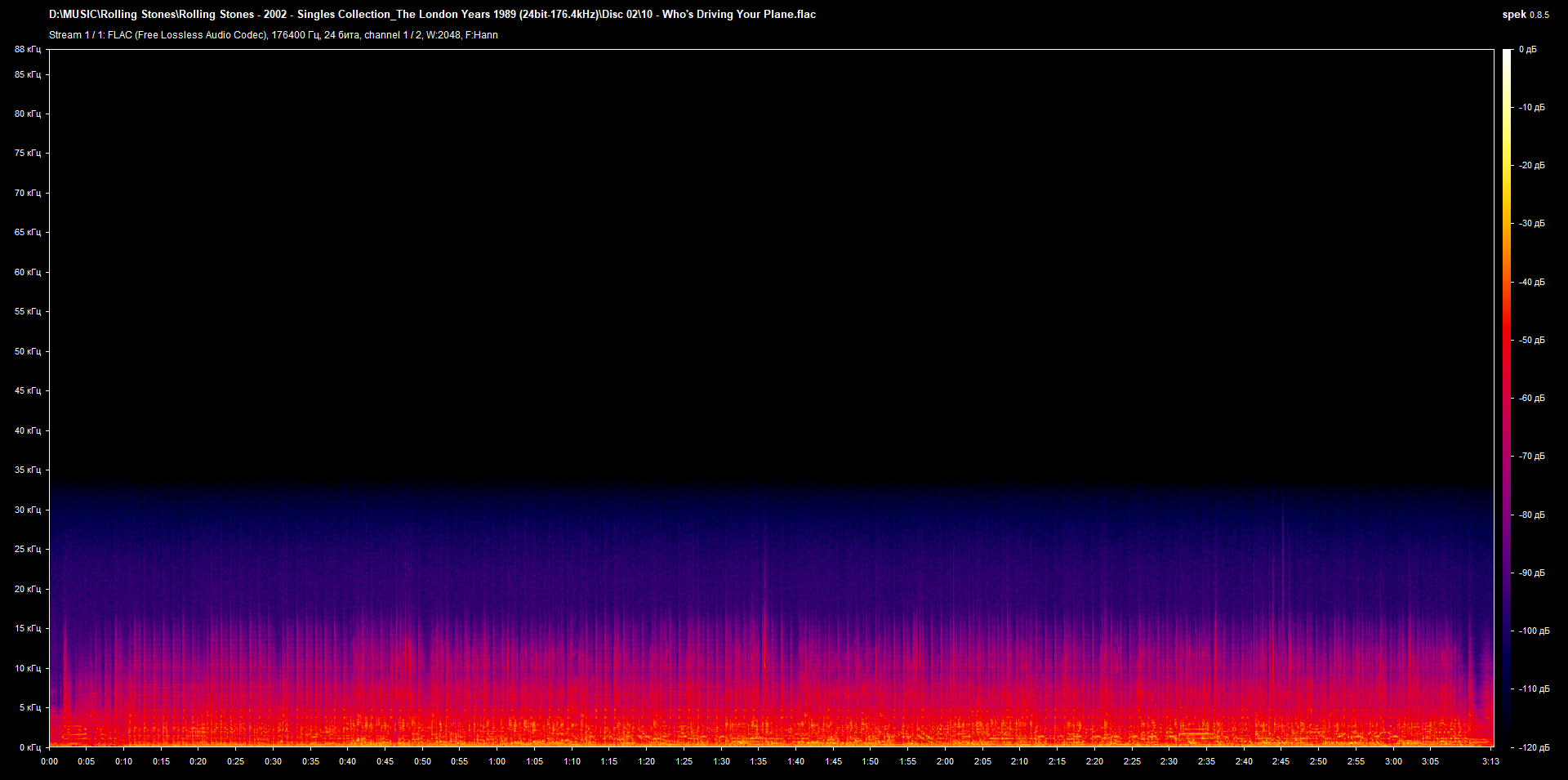Click the 1:00 time axis marker
This screenshot has width=1568, height=780.
point(497,761)
